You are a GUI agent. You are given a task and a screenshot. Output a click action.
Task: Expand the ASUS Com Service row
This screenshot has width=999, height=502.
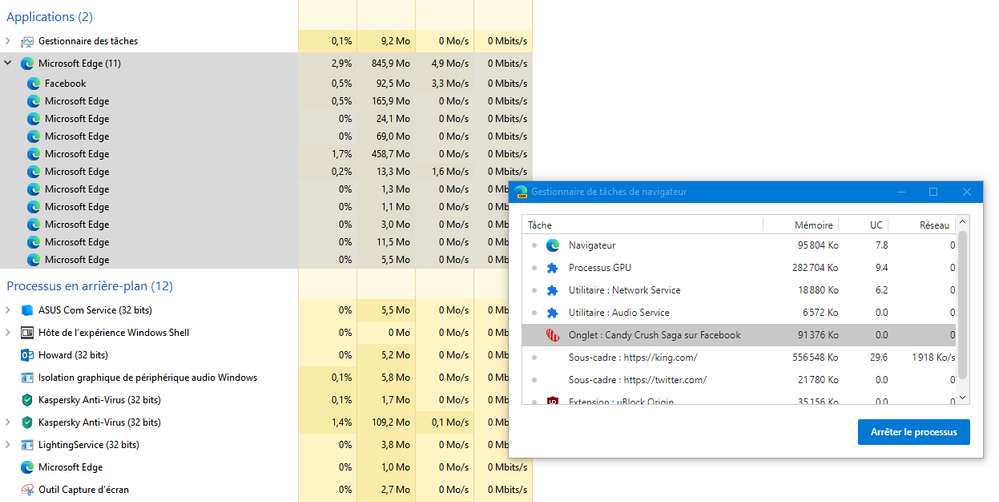(x=8, y=310)
